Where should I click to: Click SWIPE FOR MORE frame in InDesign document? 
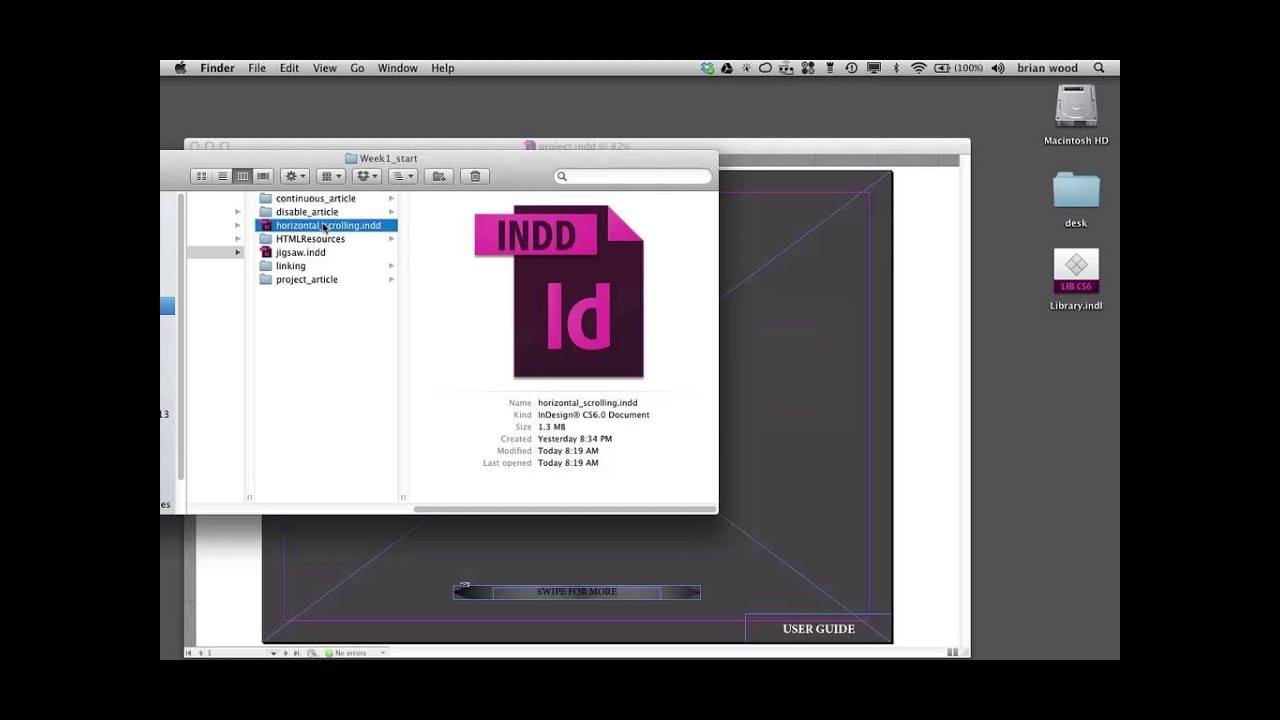577,592
